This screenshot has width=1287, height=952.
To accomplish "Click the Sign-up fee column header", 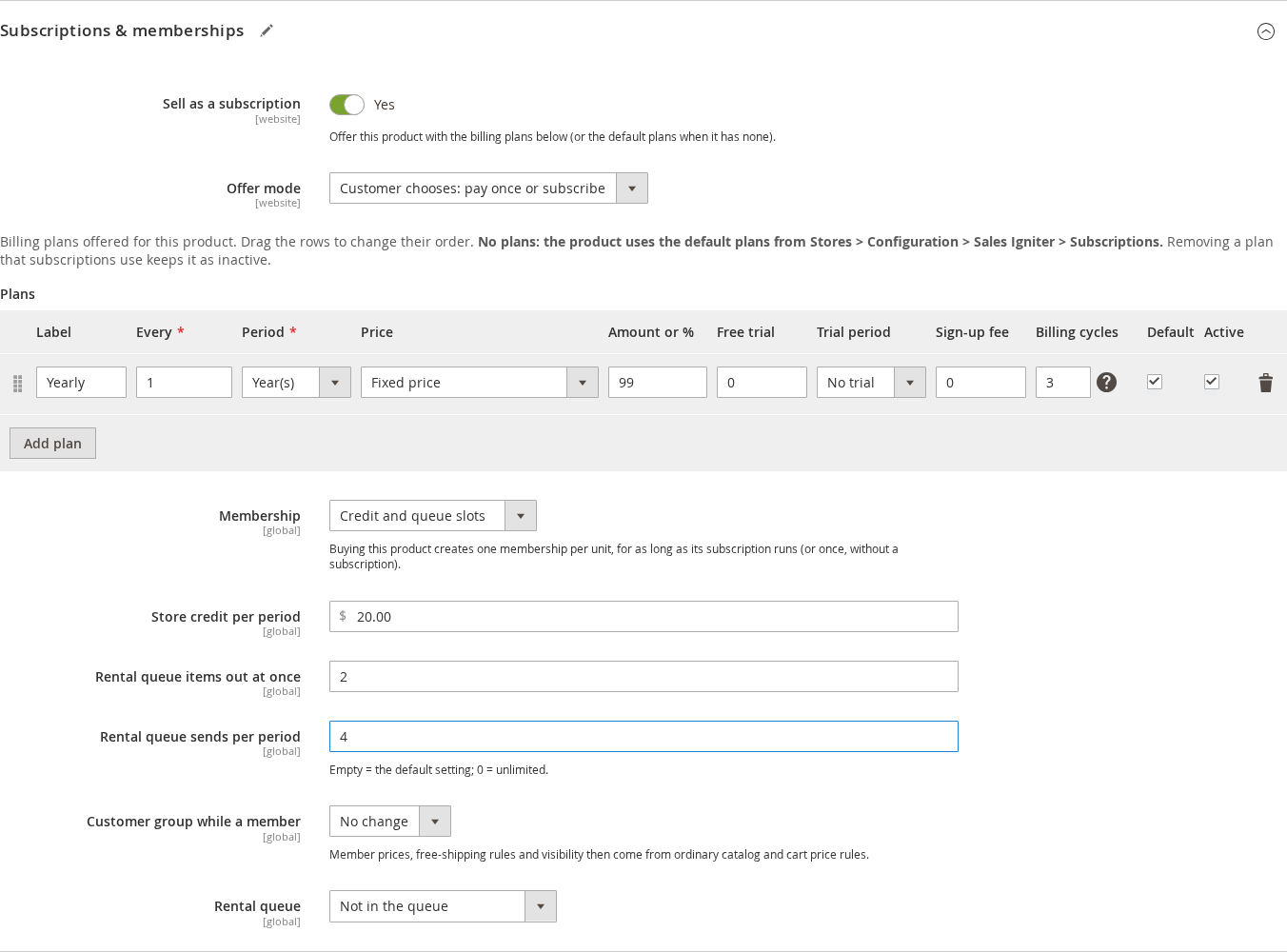I will click(972, 332).
